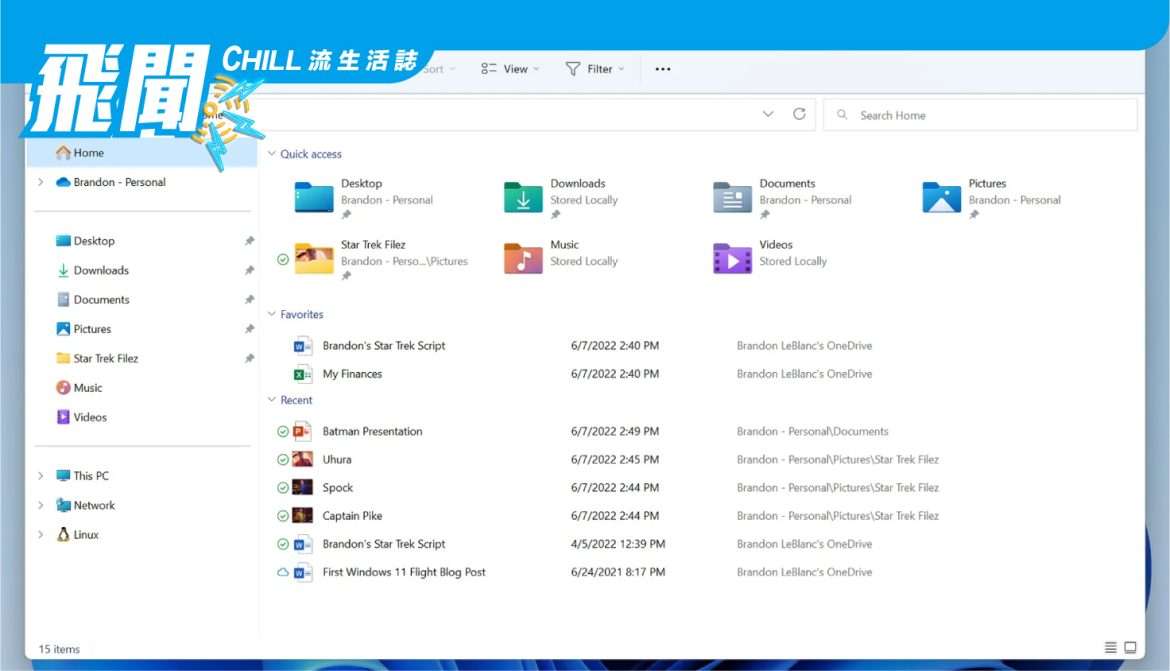Screen dimensions: 1170x671
Task: Select the Desktop folder icon in Quick access
Action: coord(313,197)
